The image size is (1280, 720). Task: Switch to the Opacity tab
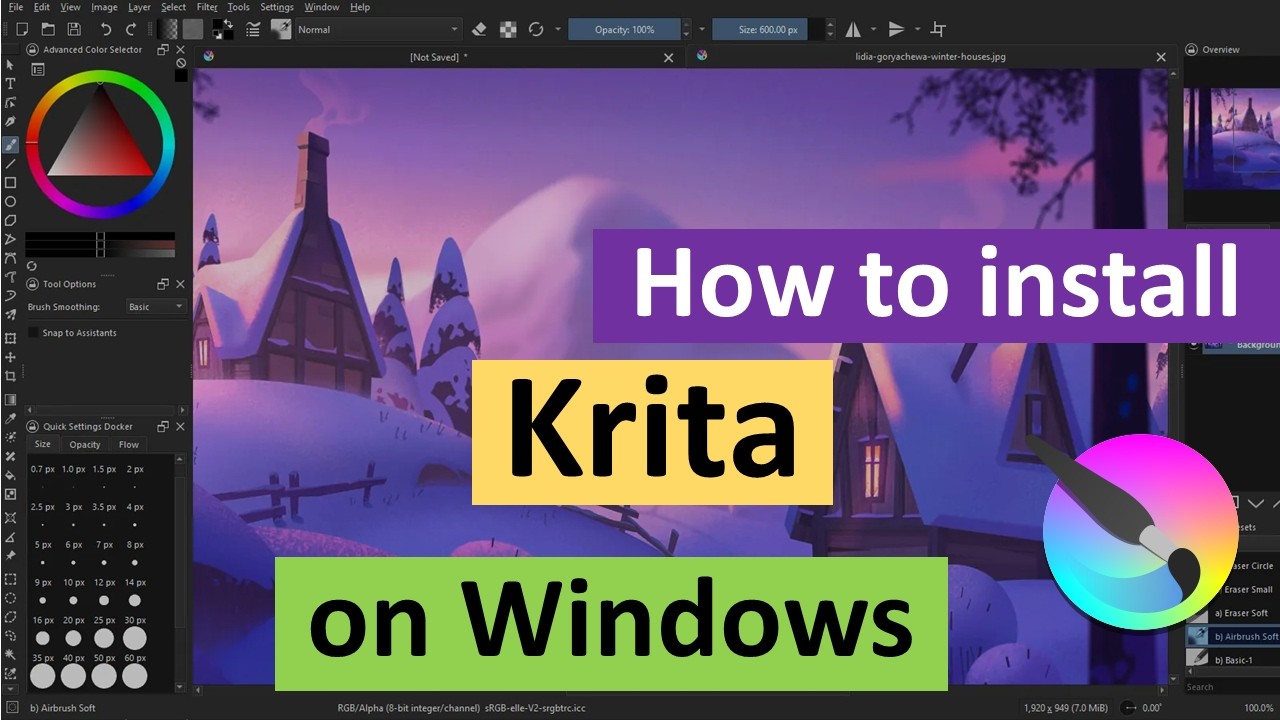pyautogui.click(x=85, y=444)
